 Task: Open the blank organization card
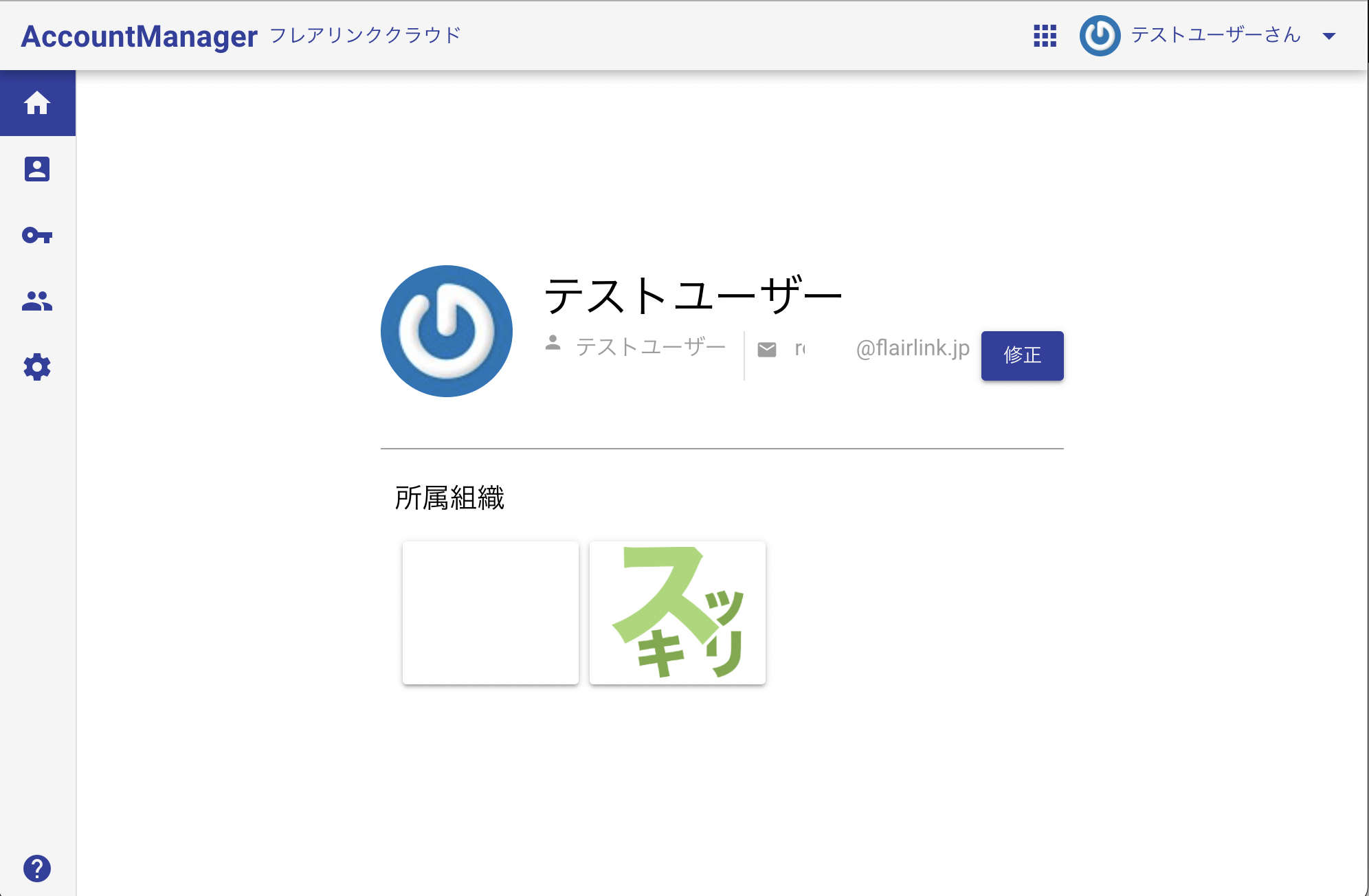pos(490,612)
